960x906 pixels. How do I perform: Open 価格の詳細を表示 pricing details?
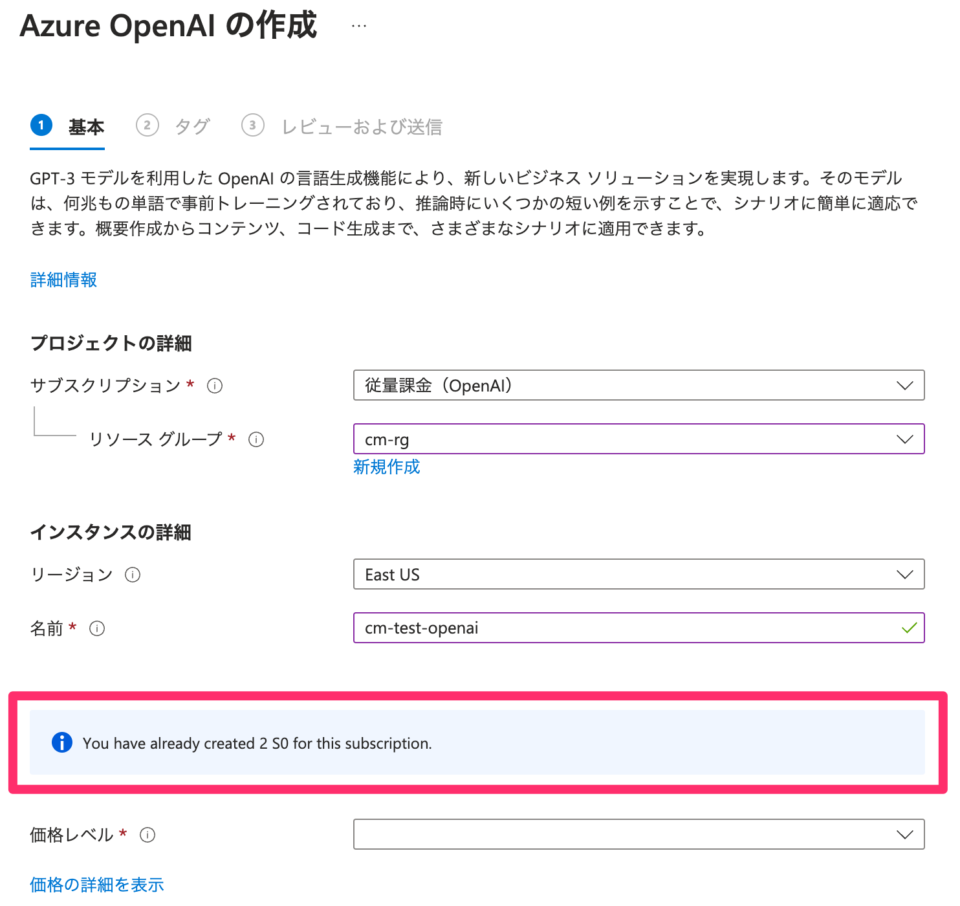click(x=96, y=884)
